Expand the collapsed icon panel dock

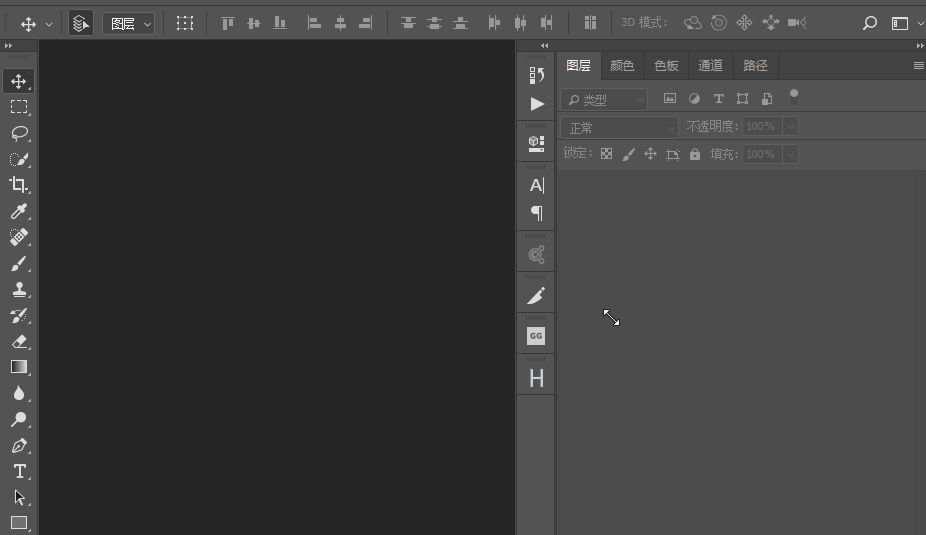544,45
